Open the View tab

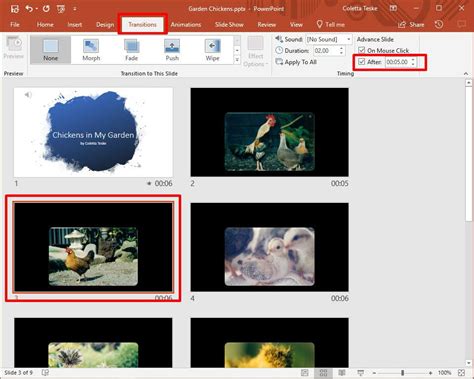(296, 24)
